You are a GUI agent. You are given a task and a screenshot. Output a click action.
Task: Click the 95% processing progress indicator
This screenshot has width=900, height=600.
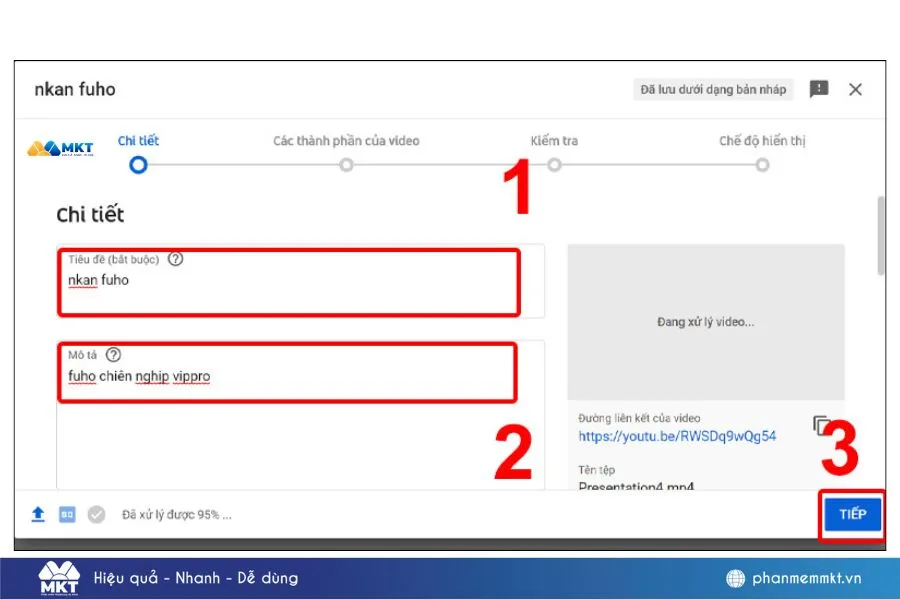click(x=175, y=514)
